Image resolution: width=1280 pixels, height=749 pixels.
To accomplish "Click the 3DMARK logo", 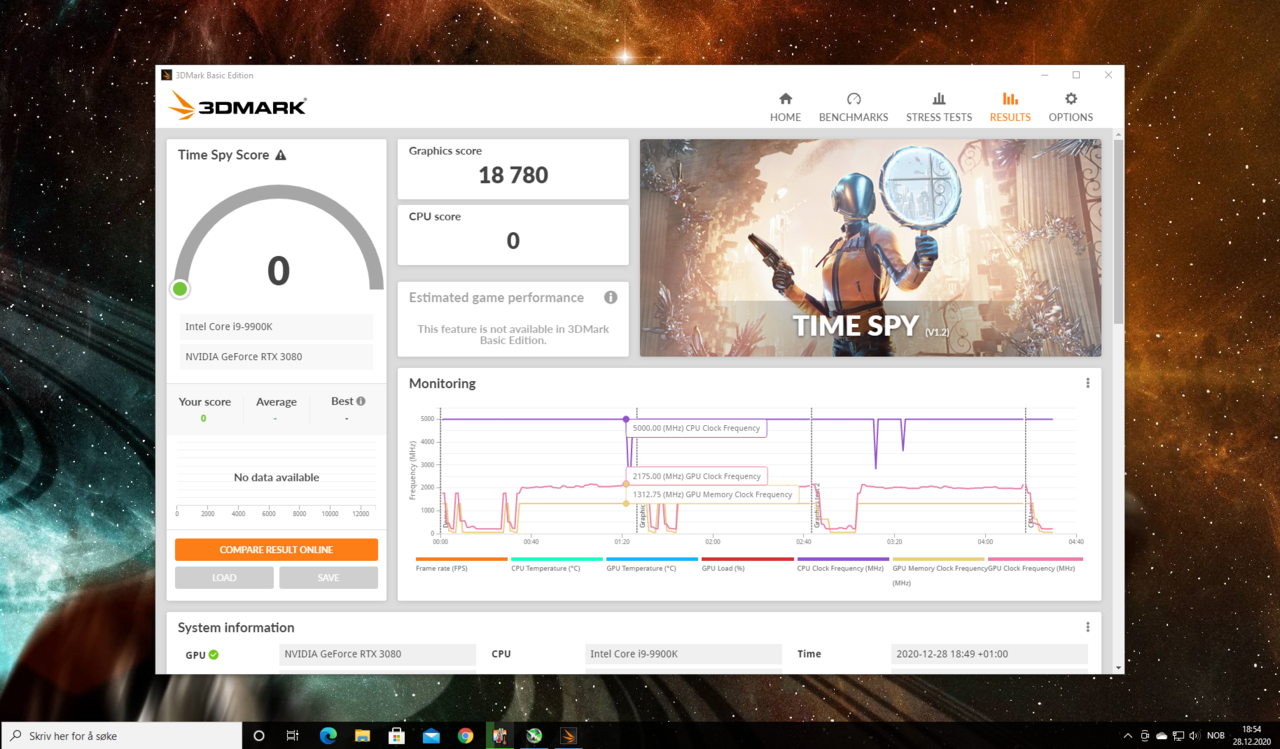I will point(237,106).
